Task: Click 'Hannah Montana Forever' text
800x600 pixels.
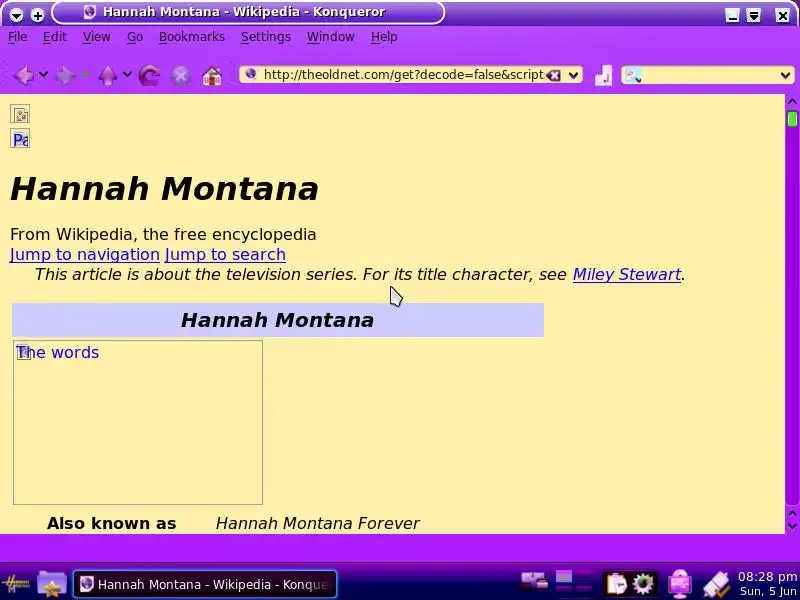Action: point(317,523)
